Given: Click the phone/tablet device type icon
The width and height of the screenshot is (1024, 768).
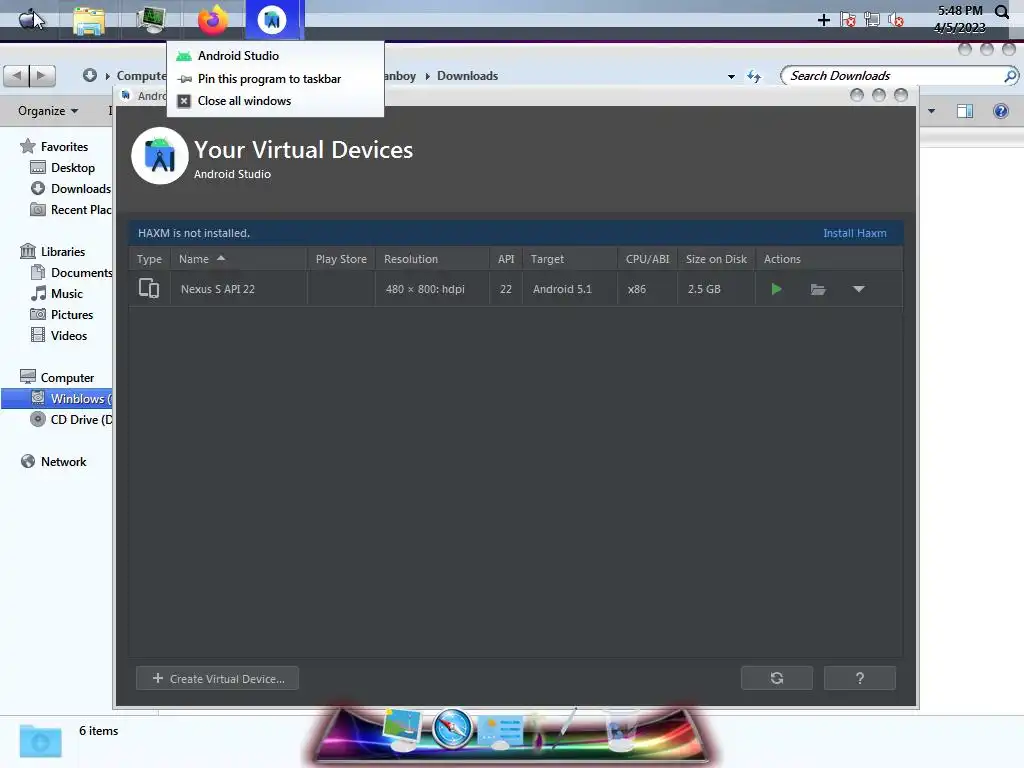Looking at the screenshot, I should (x=149, y=288).
